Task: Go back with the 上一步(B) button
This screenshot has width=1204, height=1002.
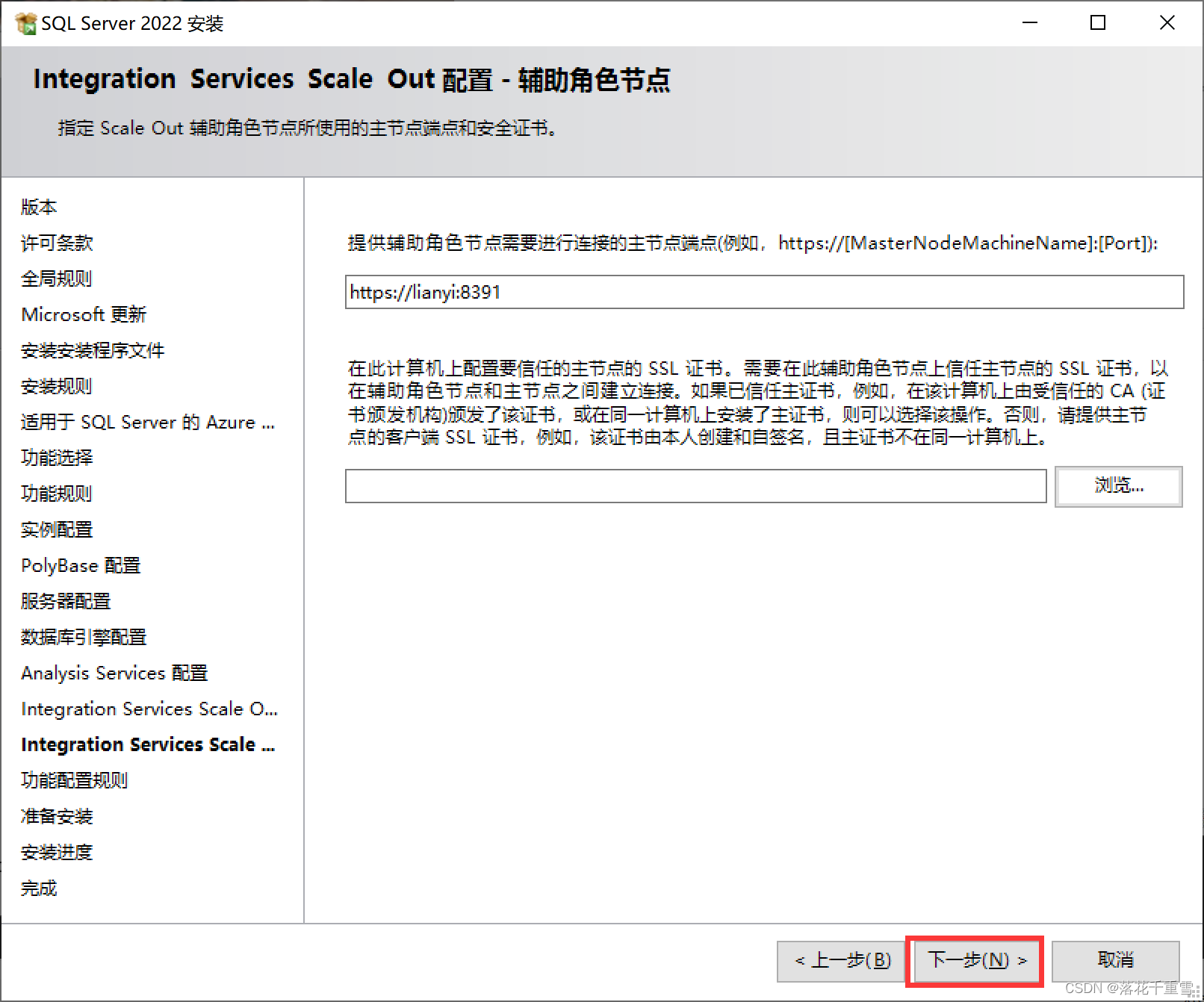Action: (842, 961)
